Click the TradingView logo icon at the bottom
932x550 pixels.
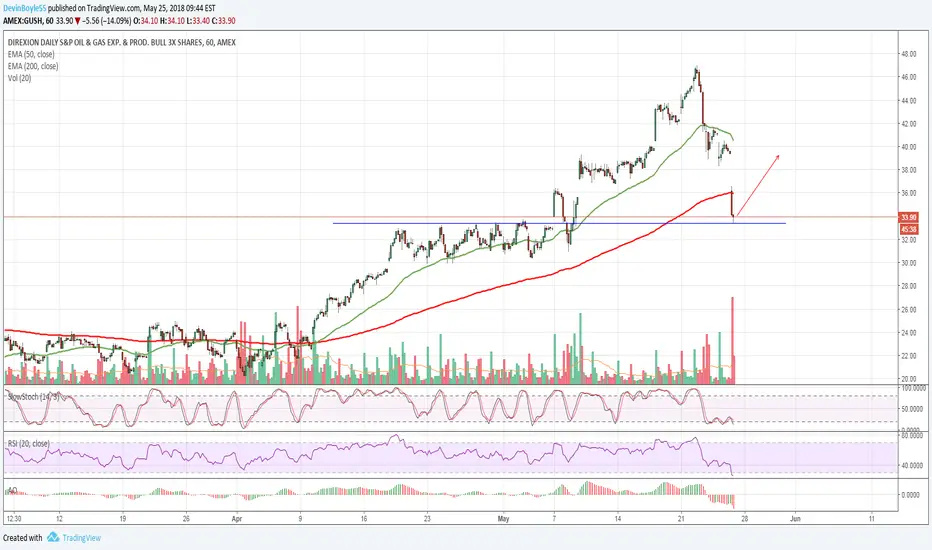53,538
